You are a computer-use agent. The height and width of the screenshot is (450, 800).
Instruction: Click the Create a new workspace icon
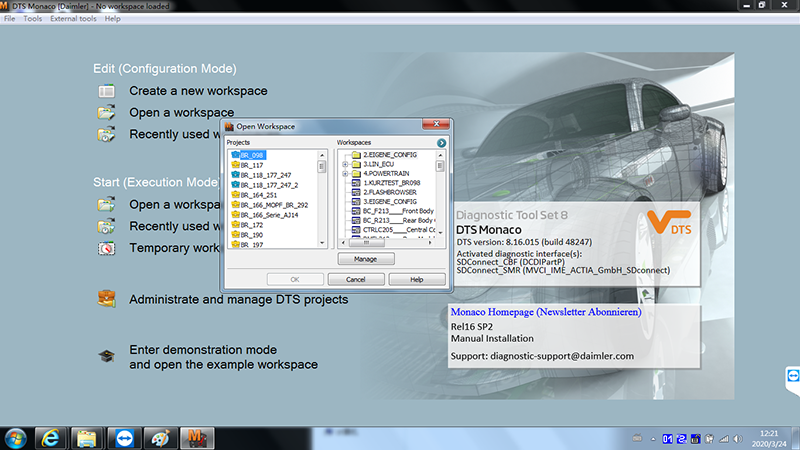[107, 91]
